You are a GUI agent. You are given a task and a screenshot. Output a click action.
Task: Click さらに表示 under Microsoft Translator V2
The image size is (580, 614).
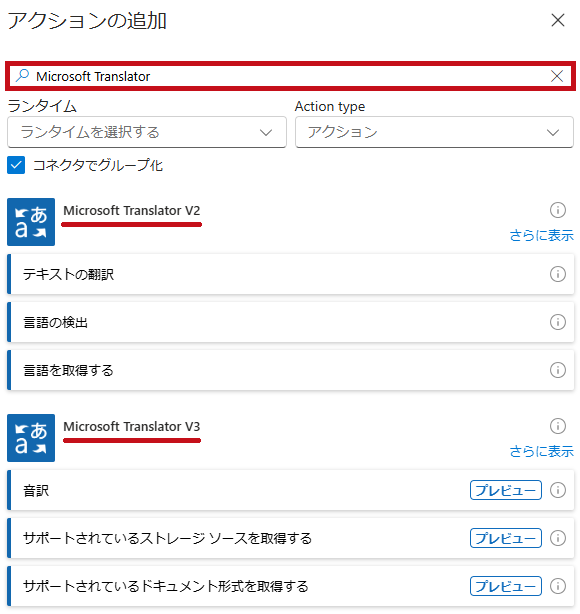coord(541,235)
